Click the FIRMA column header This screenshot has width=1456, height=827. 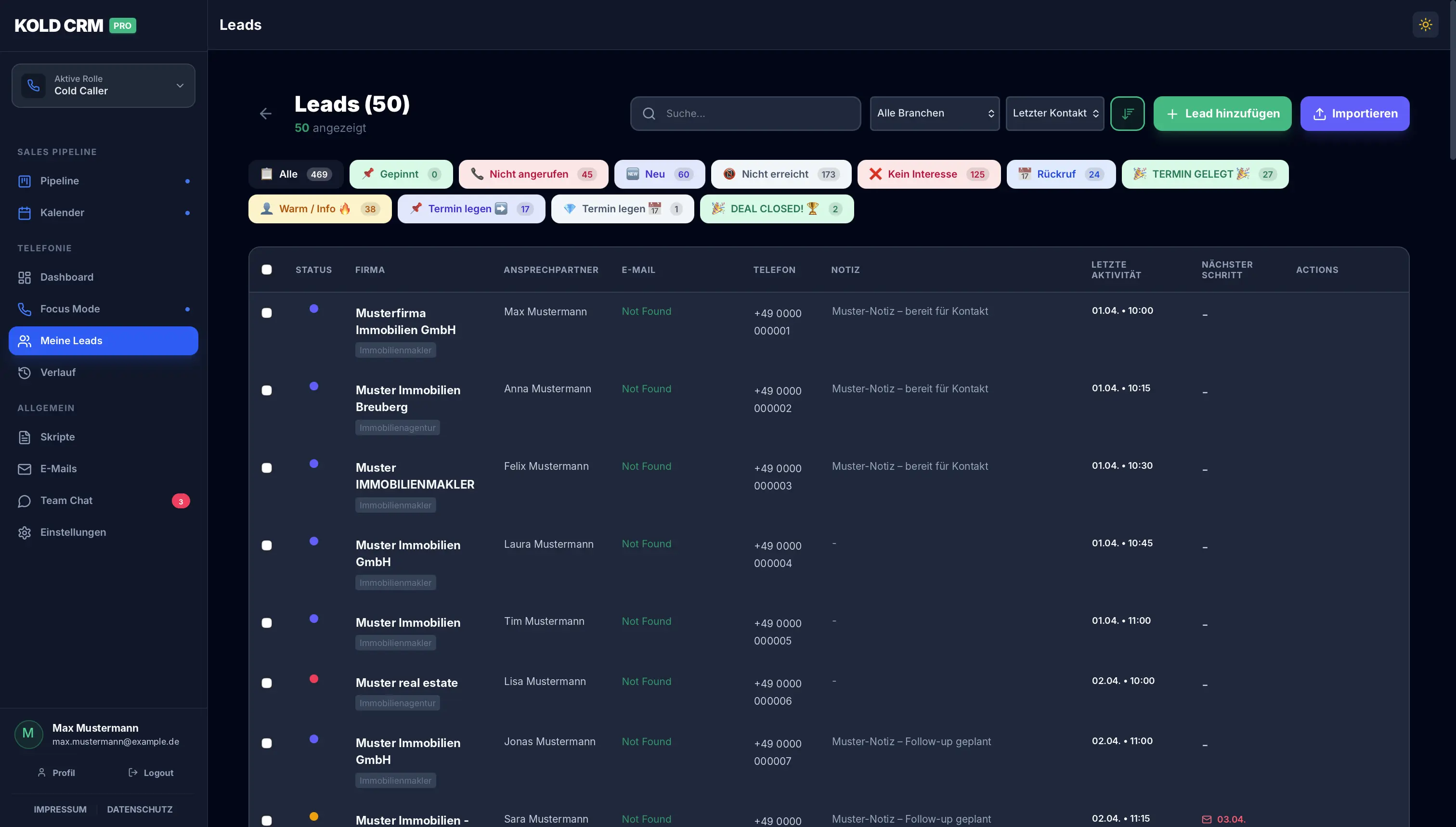370,270
